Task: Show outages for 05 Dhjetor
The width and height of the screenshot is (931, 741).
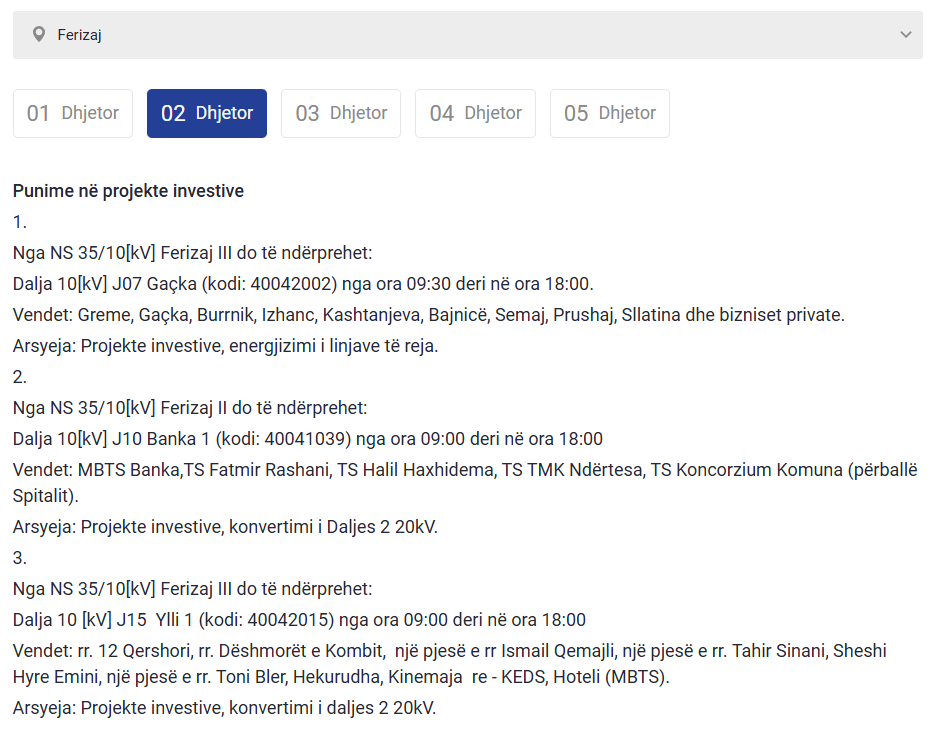Action: point(609,113)
